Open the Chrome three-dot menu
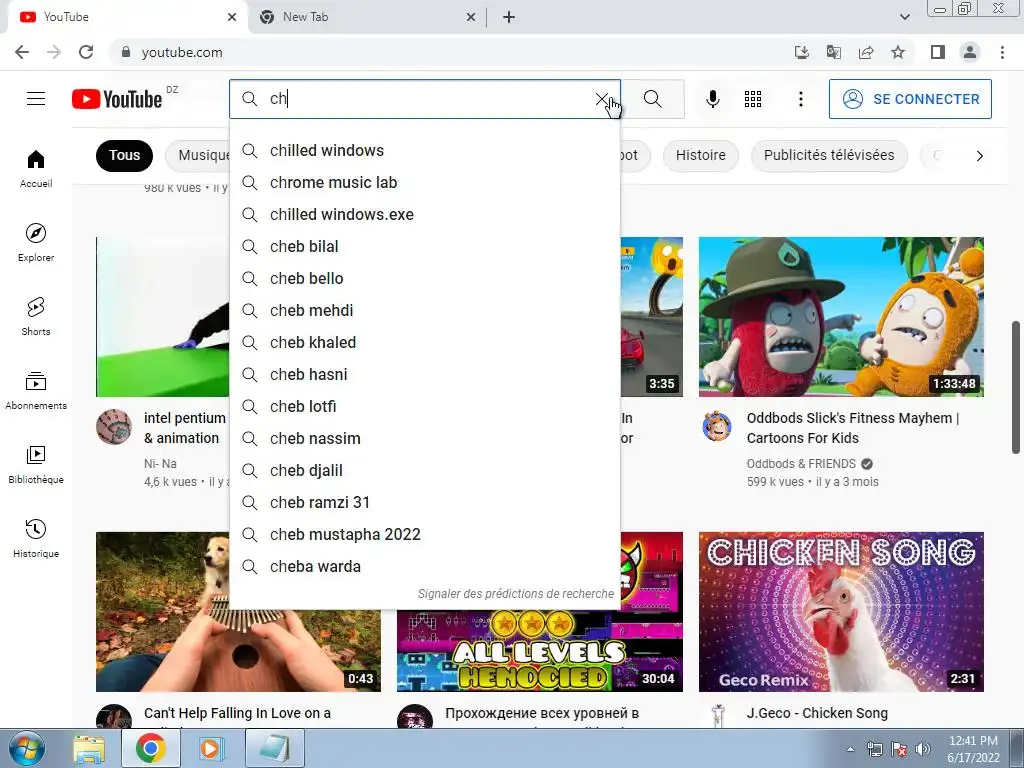 (1002, 52)
